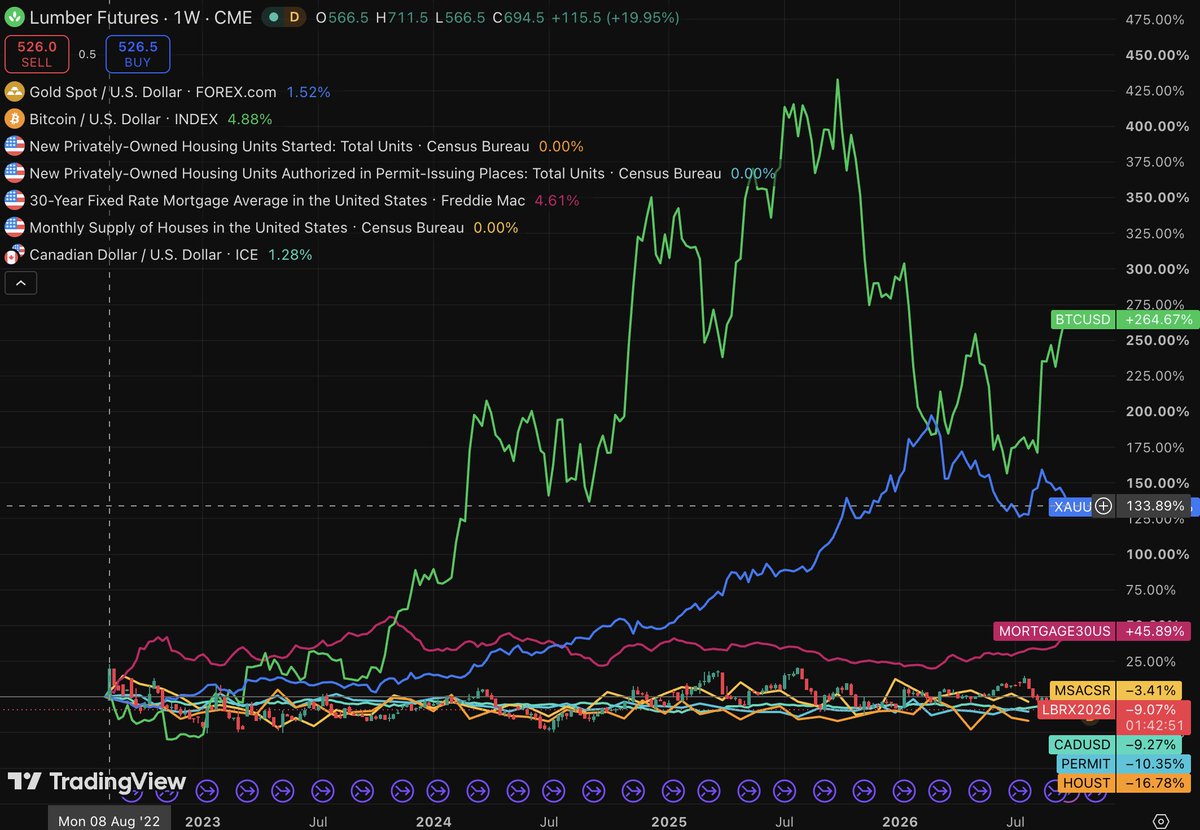
Task: Click the flag icon beside 30-Year Fixed Rate Mortgage
Action: tap(14, 200)
